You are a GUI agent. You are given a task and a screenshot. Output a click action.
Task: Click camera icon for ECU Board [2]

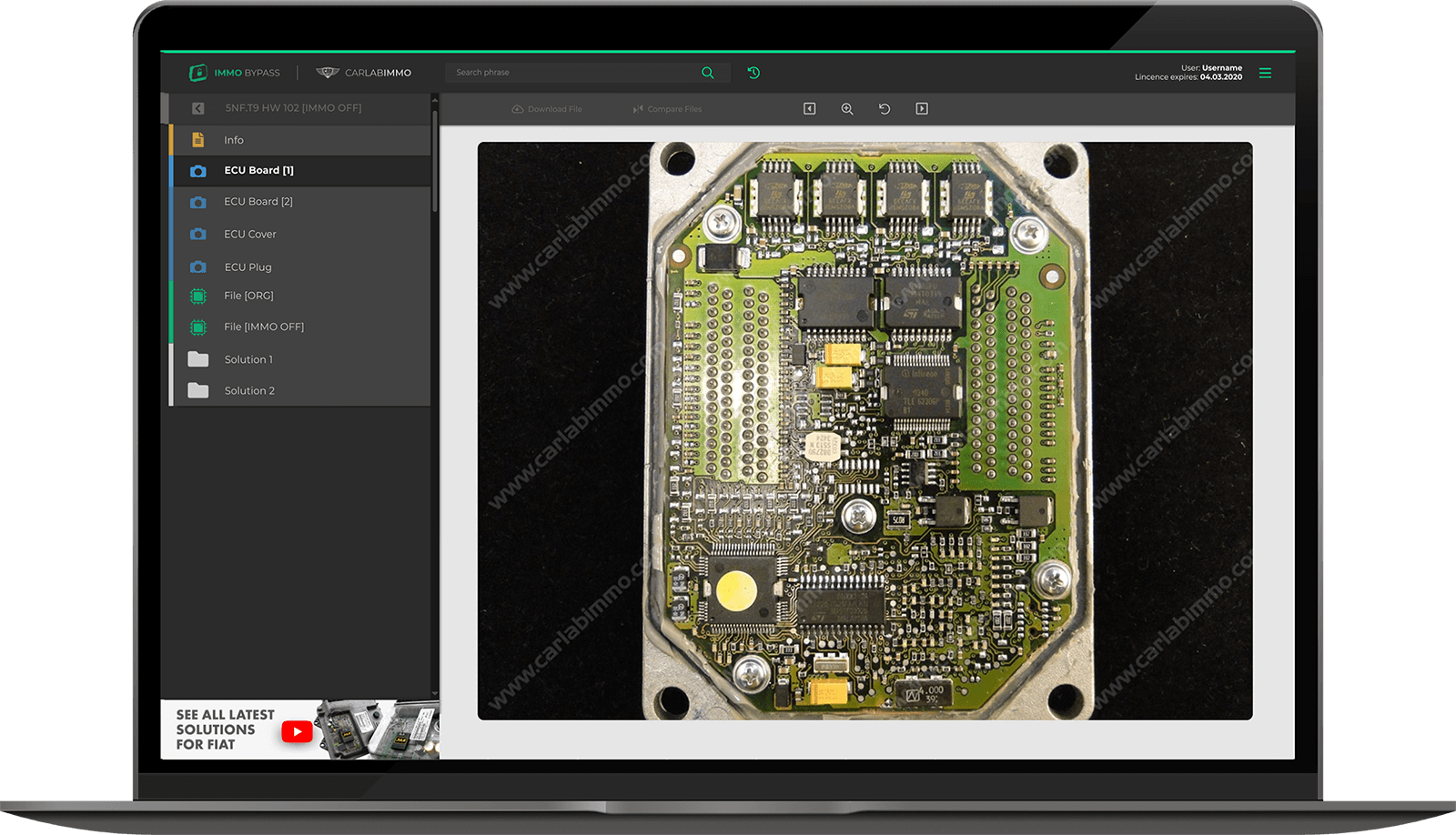197,202
